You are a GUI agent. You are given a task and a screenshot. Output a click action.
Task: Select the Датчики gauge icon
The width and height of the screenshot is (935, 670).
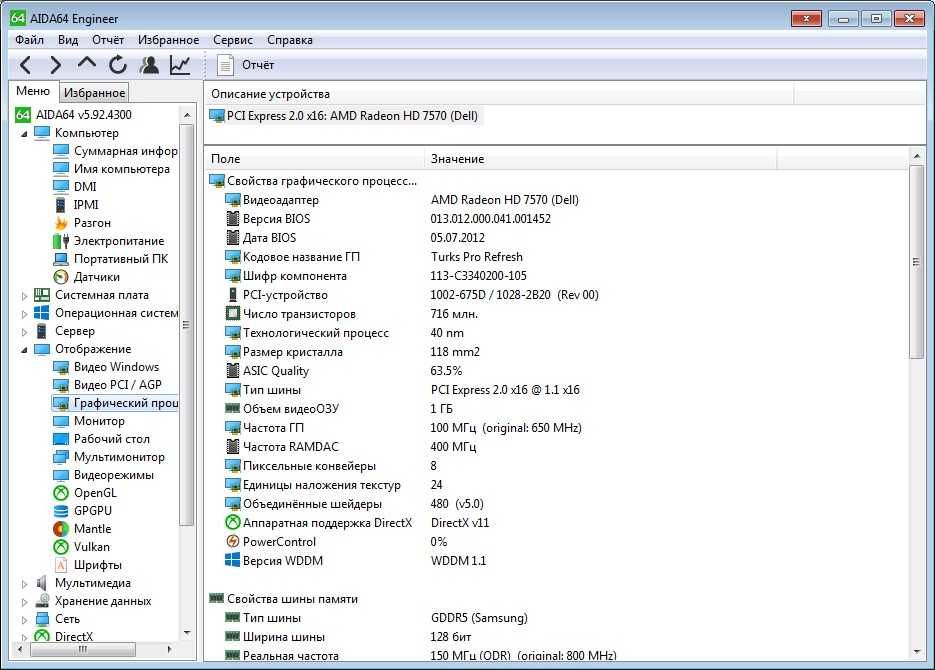(61, 277)
